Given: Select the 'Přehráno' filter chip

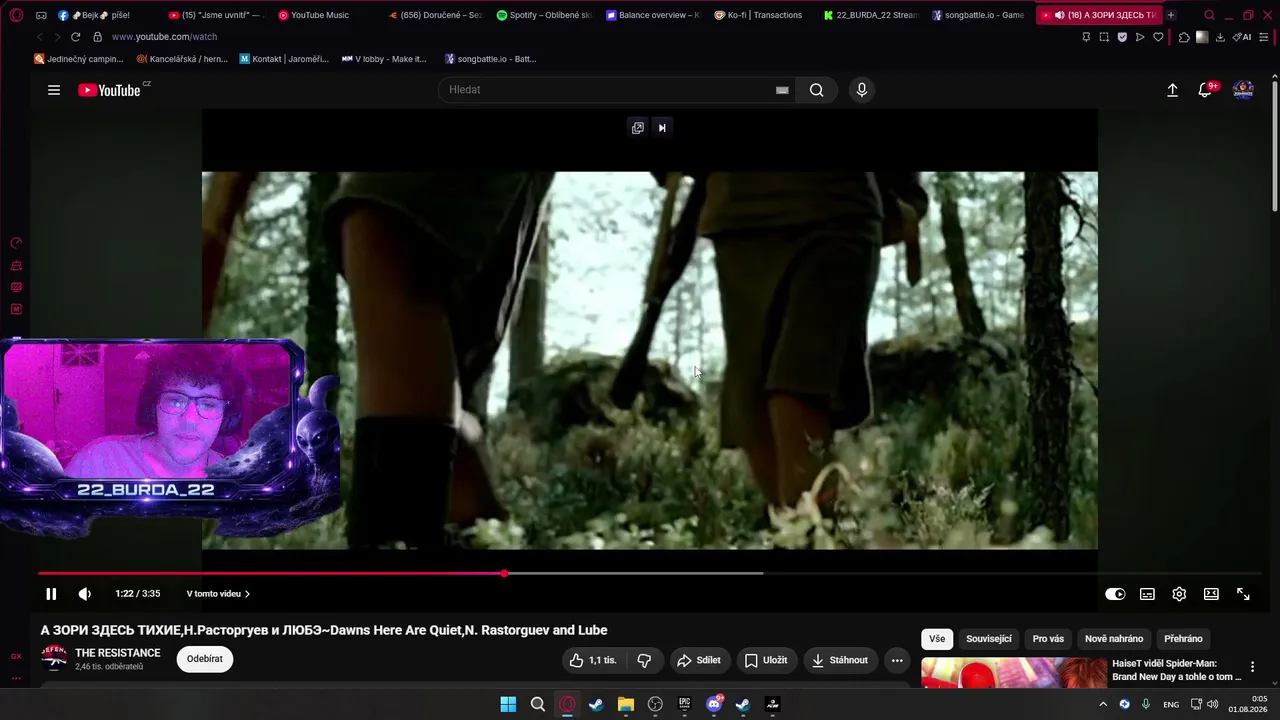Looking at the screenshot, I should tap(1183, 639).
